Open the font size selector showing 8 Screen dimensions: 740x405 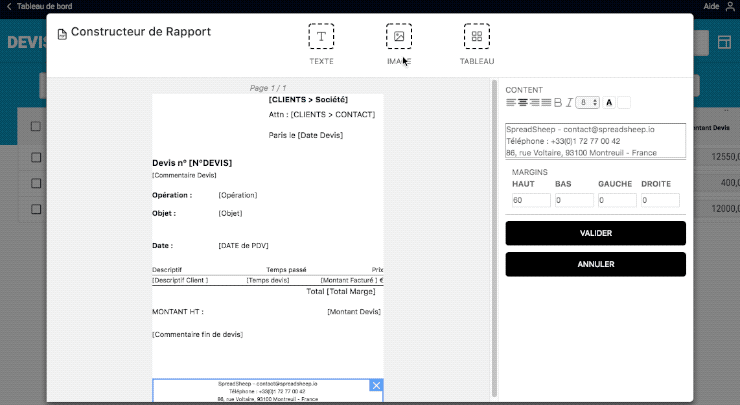[x=588, y=102]
